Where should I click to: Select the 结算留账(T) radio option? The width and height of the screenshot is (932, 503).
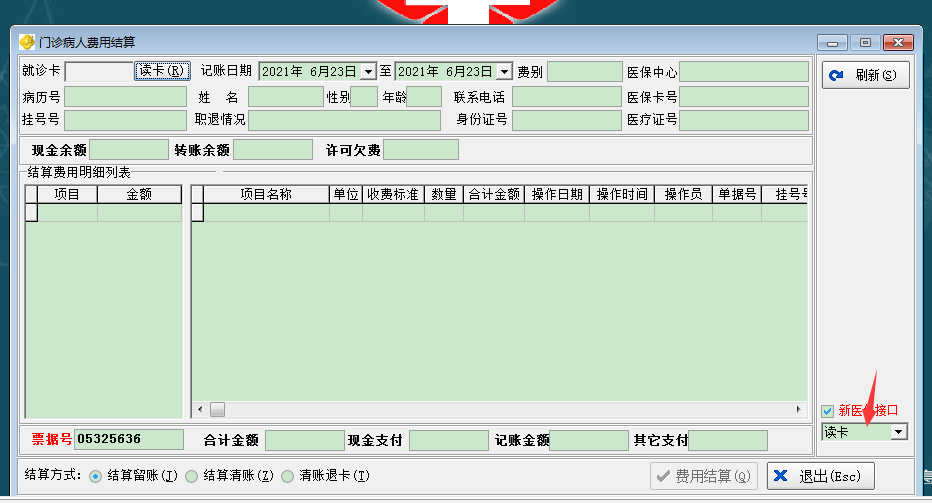point(95,476)
